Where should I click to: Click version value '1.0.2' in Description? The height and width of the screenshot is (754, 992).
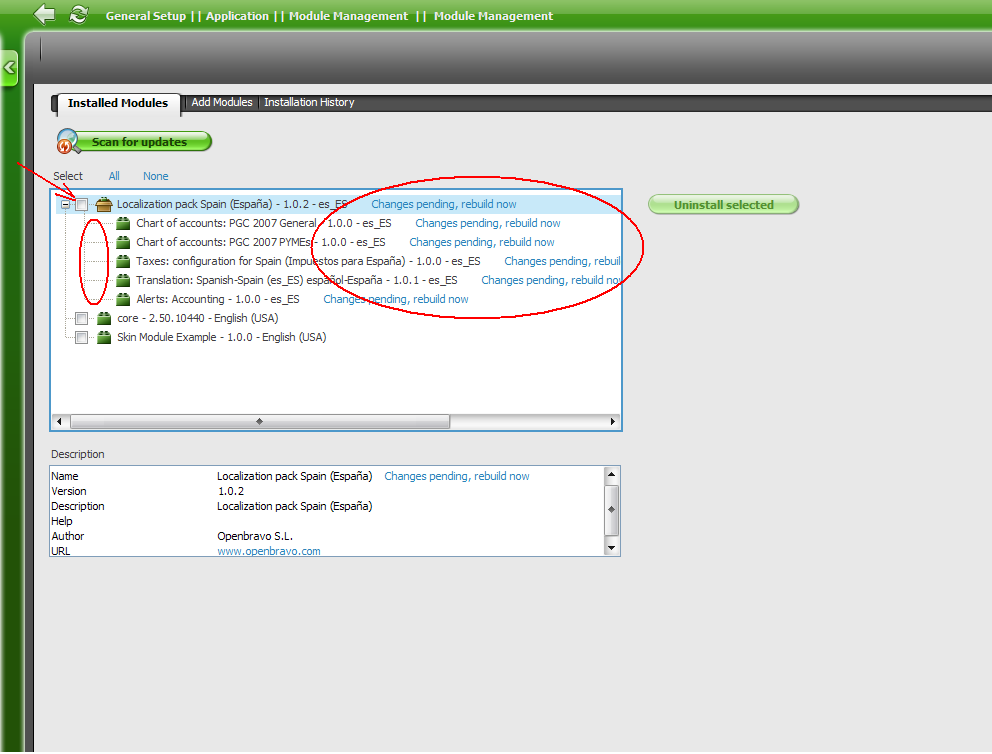pyautogui.click(x=231, y=491)
